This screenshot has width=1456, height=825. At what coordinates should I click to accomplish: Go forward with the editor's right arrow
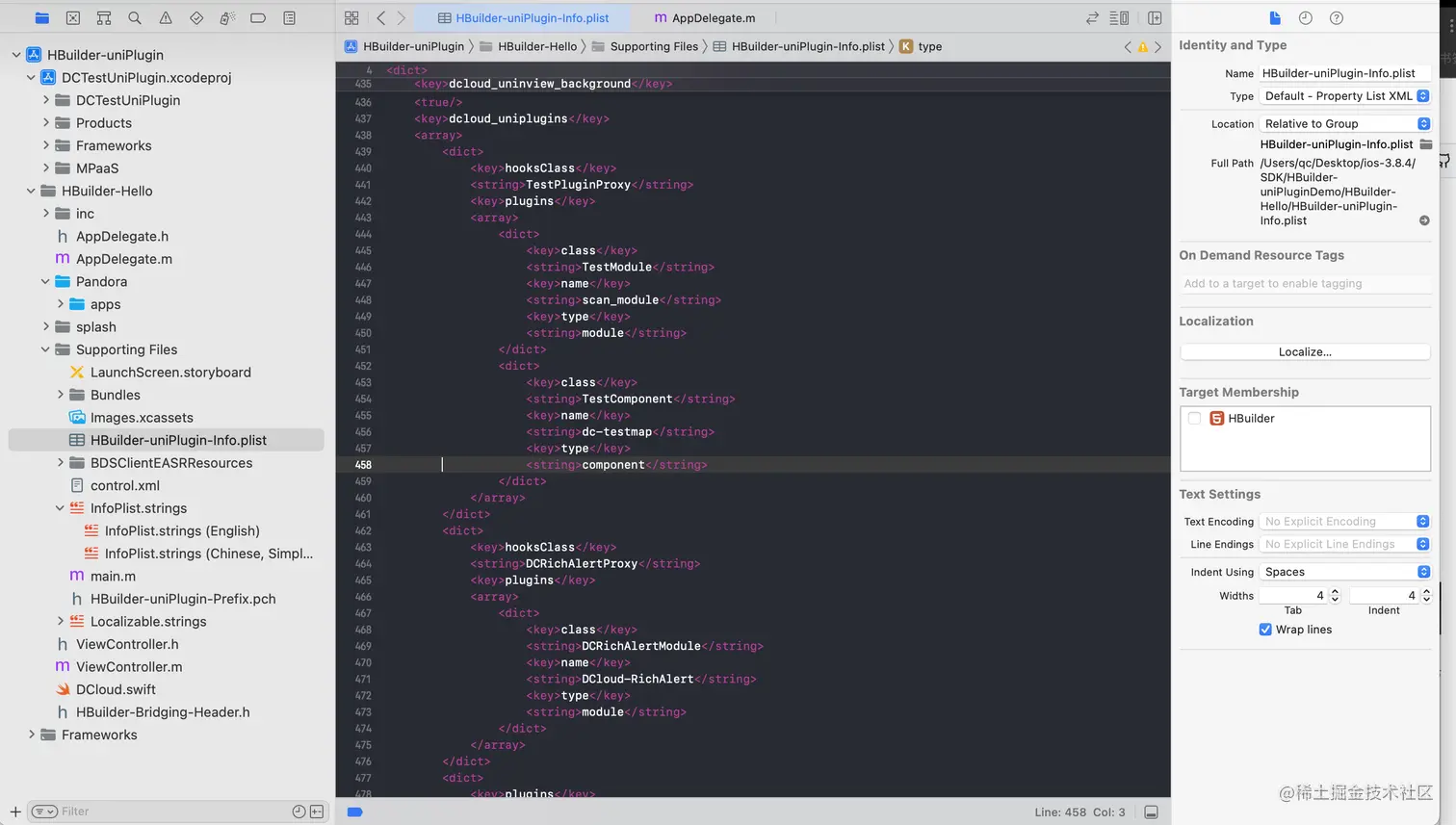coord(402,17)
